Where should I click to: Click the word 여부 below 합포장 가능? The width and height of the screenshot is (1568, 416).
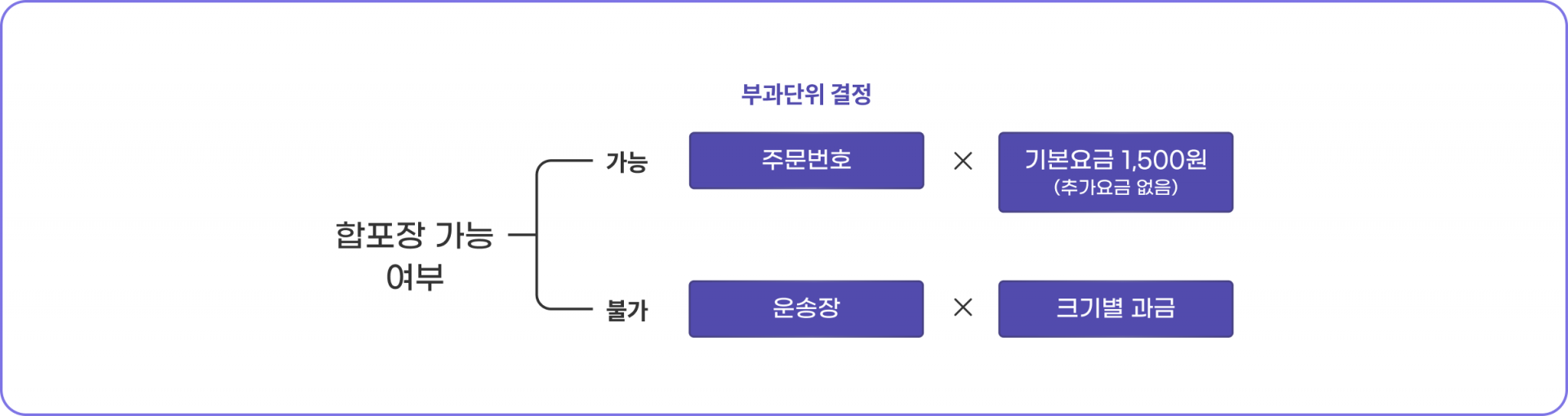coord(415,277)
